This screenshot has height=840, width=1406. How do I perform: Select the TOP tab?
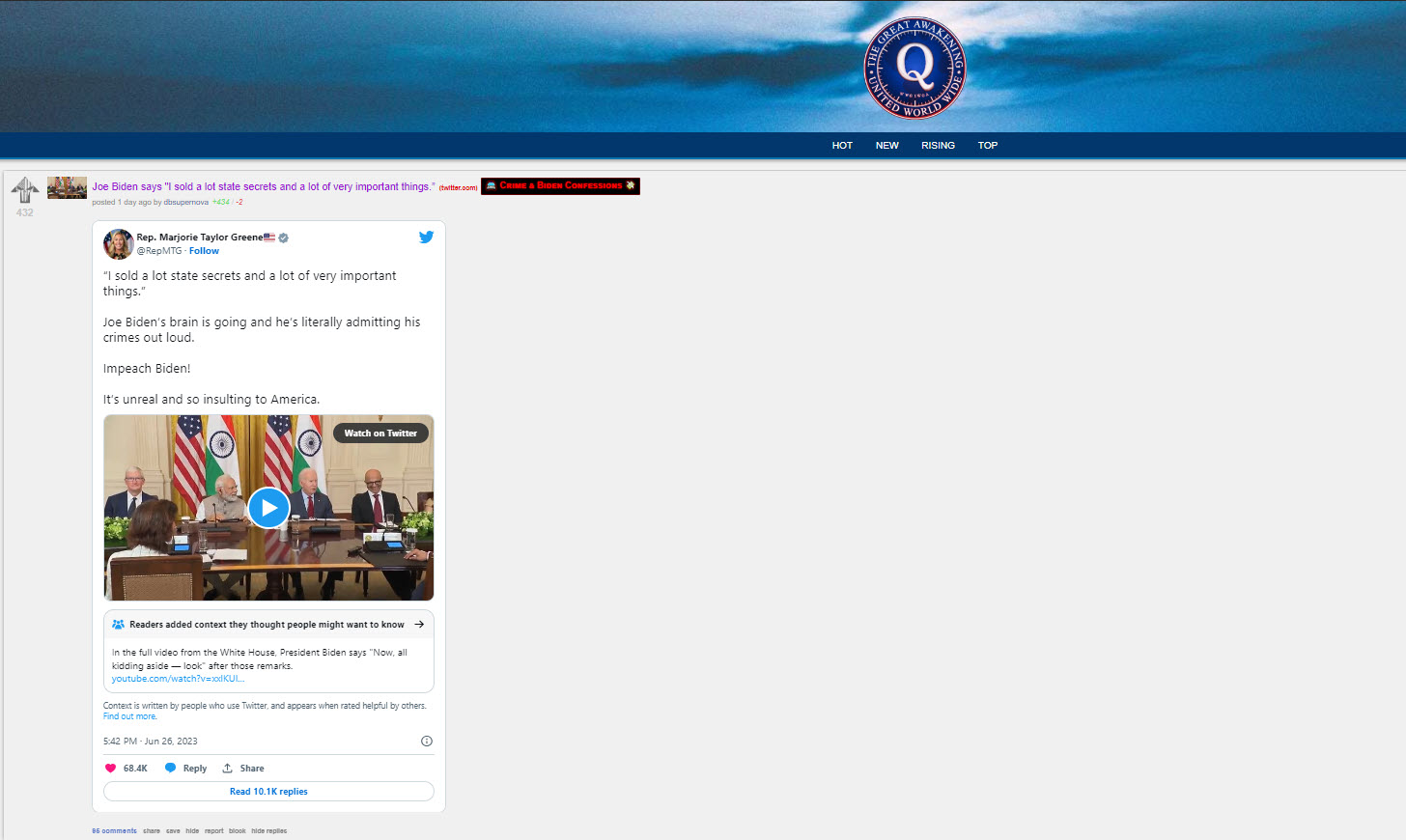coord(987,146)
